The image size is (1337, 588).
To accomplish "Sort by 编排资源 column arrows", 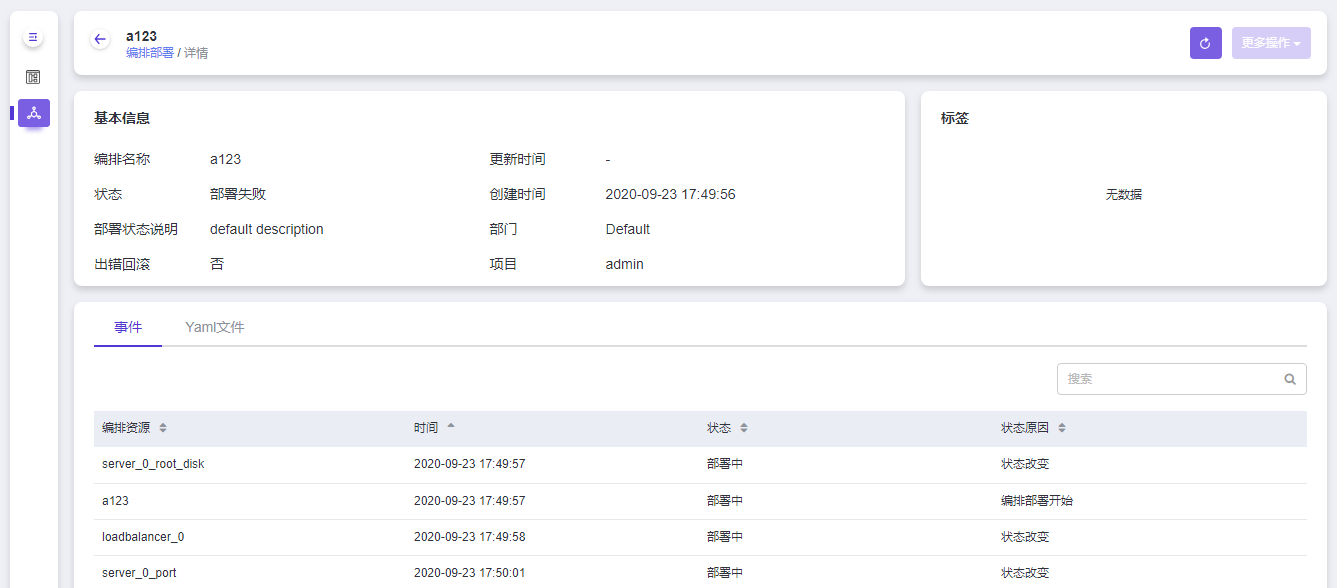I will coord(163,428).
